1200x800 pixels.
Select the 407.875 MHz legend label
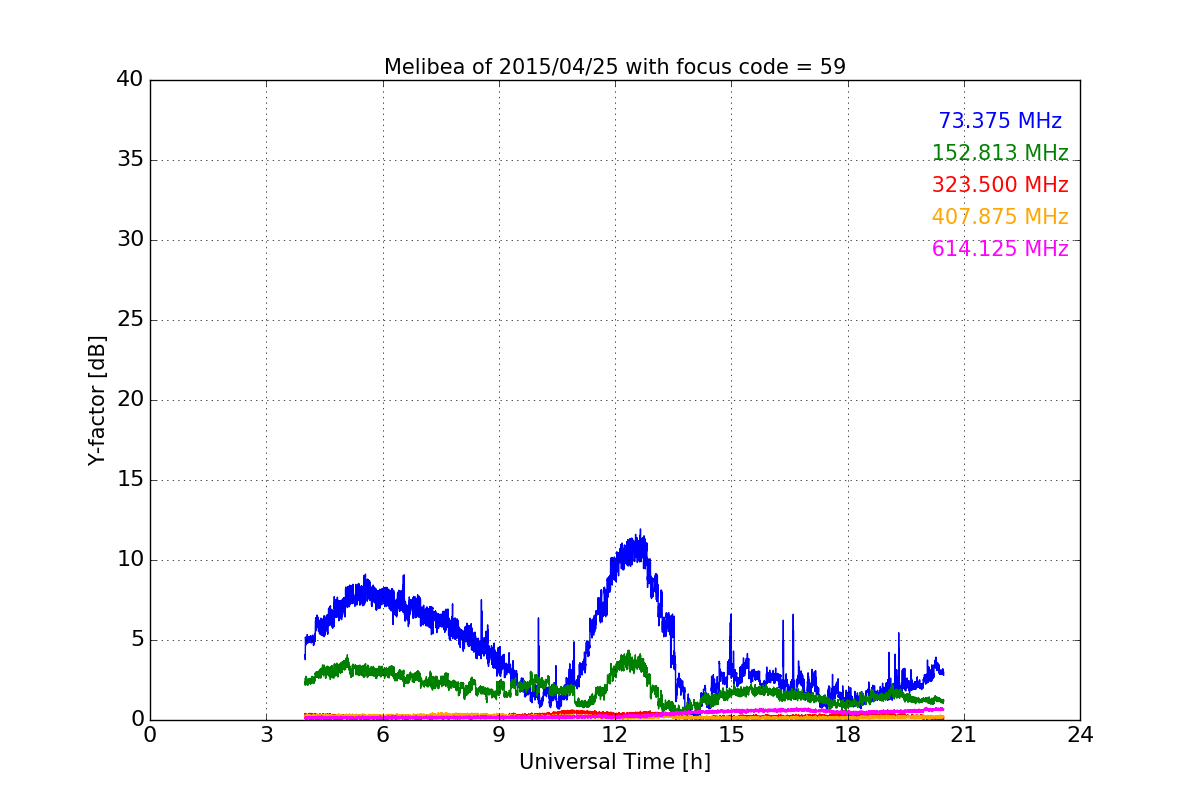click(x=1000, y=217)
